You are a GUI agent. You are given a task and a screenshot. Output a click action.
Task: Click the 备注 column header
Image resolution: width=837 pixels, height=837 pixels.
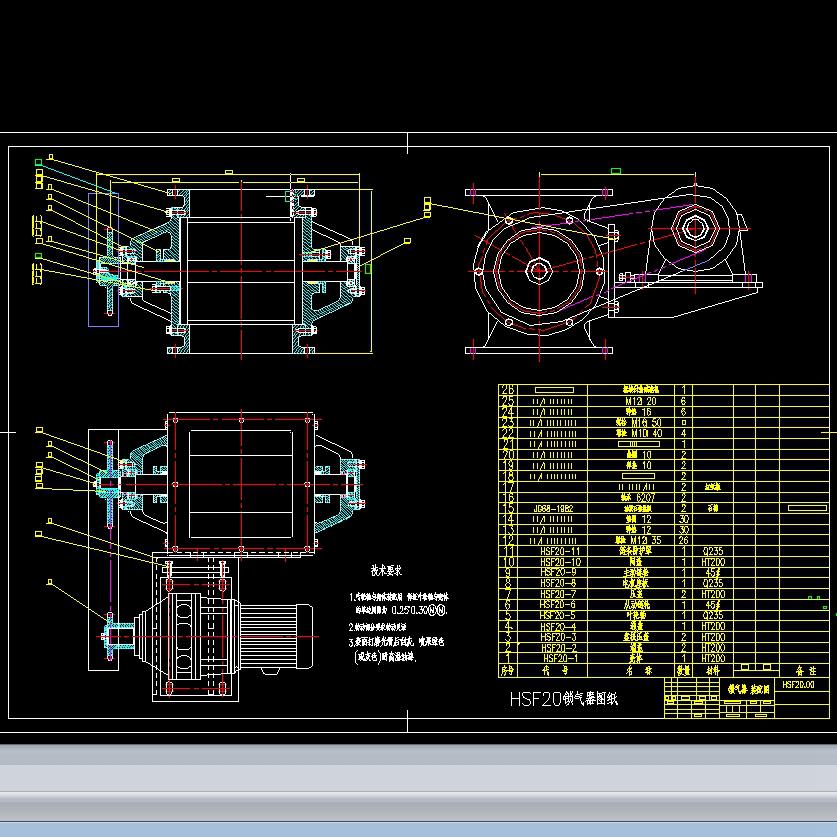pyautogui.click(x=806, y=670)
